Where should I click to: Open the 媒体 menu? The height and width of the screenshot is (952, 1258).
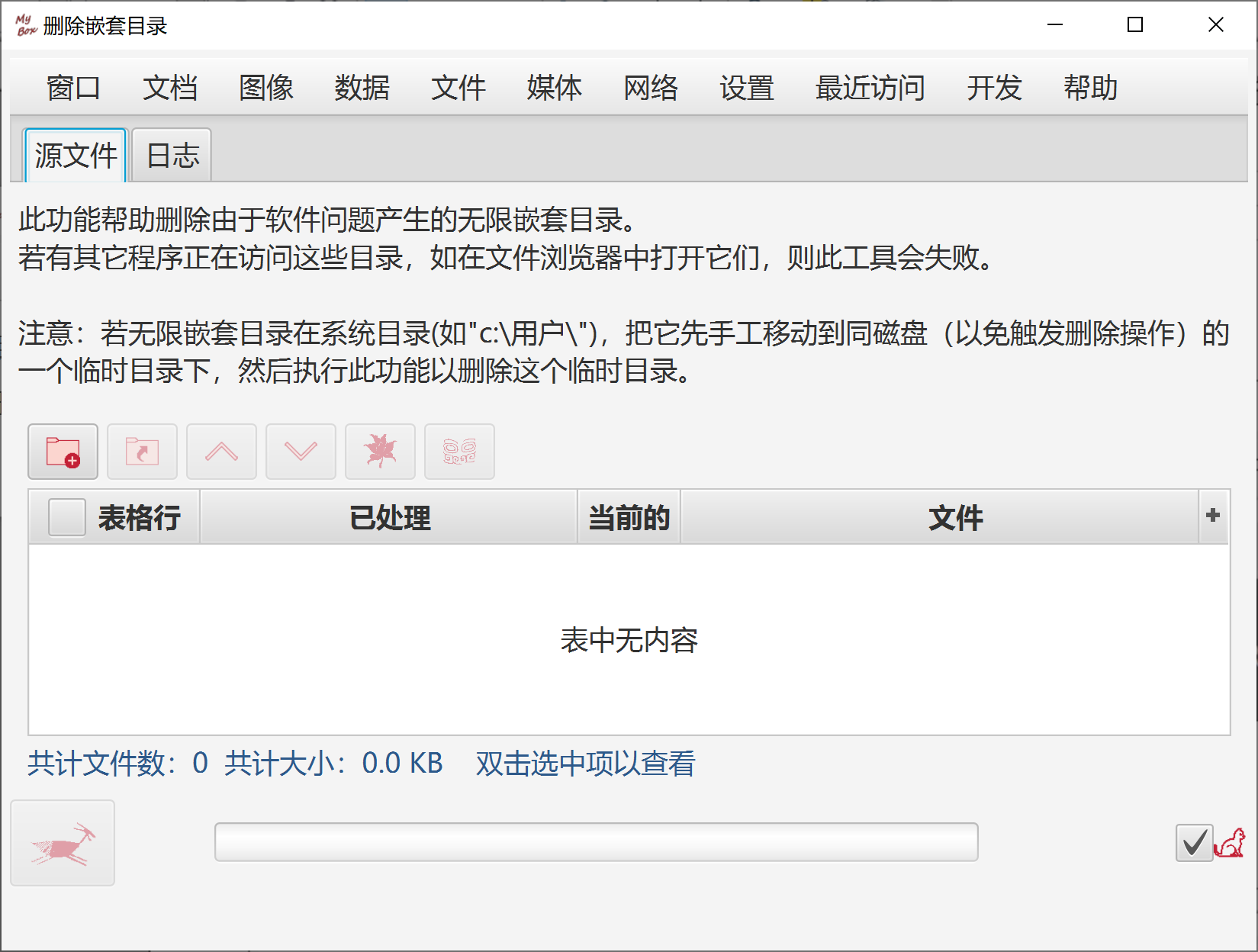[x=554, y=88]
